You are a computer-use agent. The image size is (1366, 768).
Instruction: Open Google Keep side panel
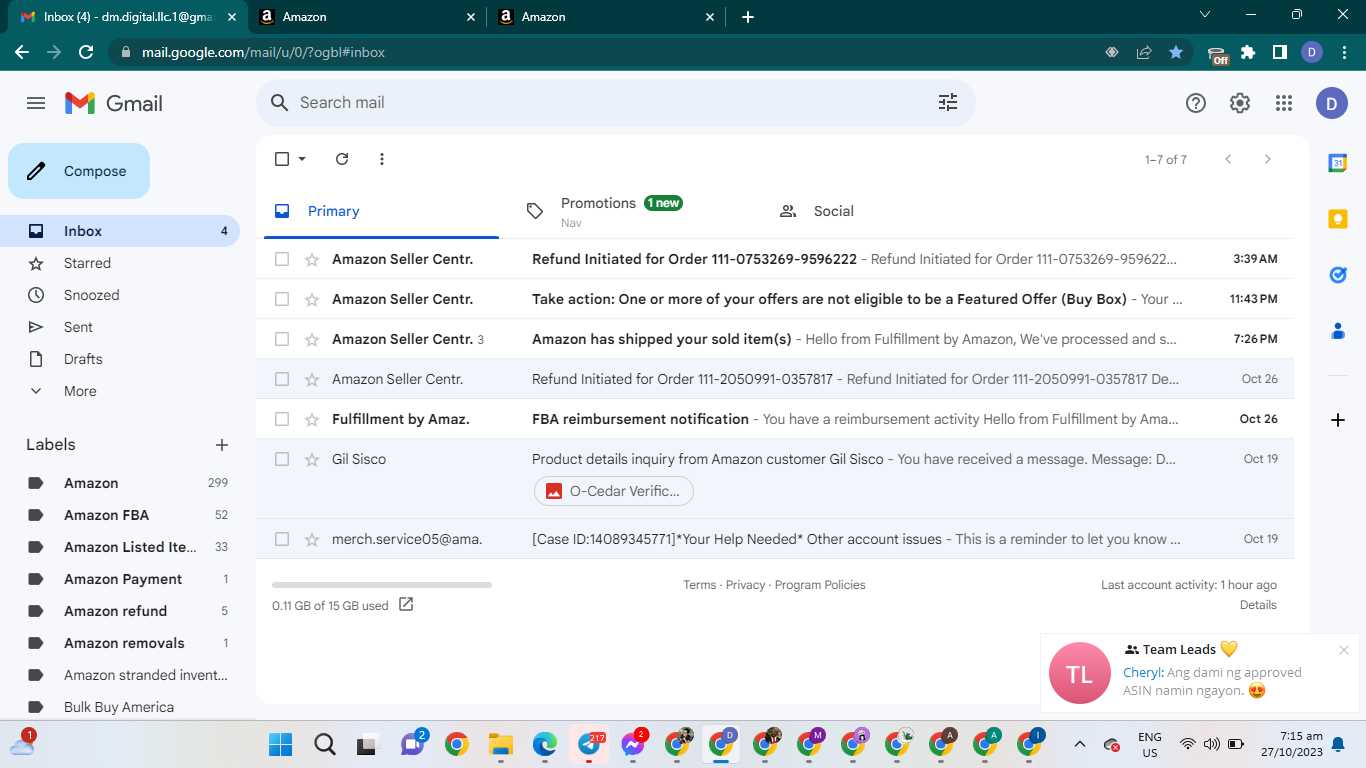[x=1338, y=219]
